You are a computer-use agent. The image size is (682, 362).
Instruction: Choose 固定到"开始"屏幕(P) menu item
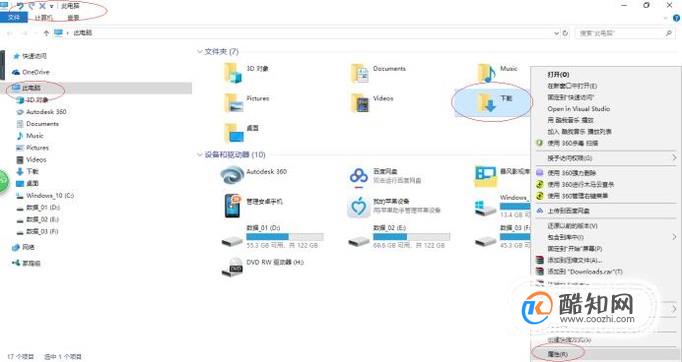click(x=575, y=248)
